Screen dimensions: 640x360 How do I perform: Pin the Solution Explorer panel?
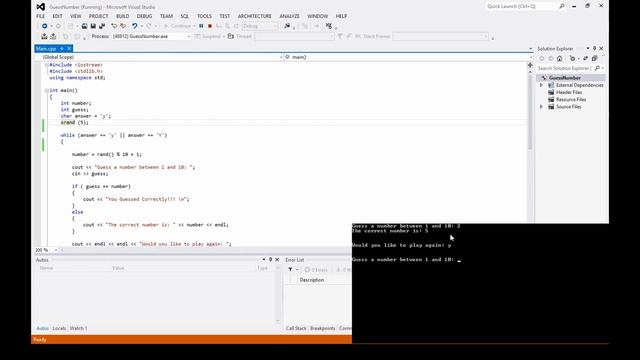coord(594,49)
